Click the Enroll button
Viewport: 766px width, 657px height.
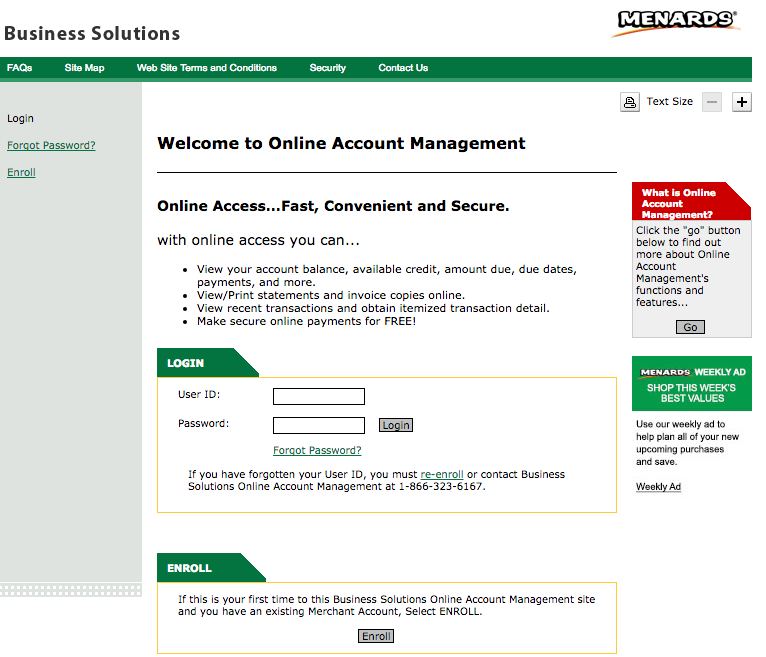376,636
